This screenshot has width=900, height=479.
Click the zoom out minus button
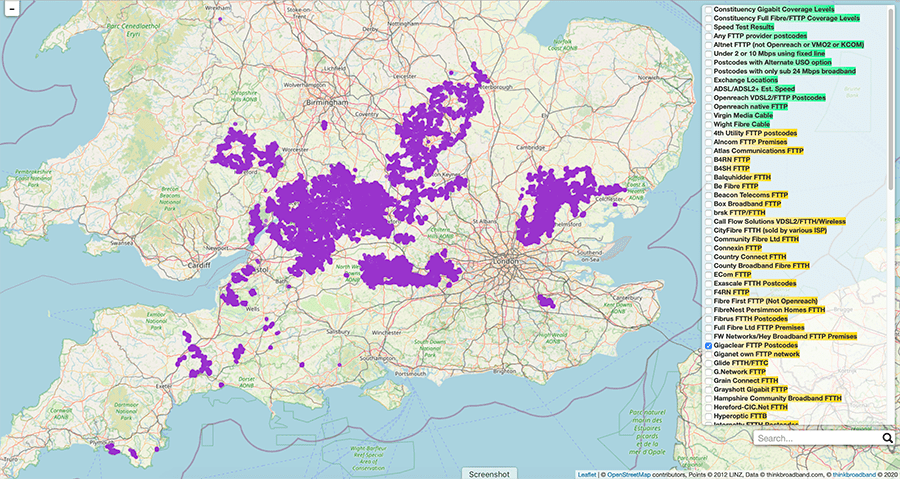(11, 9)
